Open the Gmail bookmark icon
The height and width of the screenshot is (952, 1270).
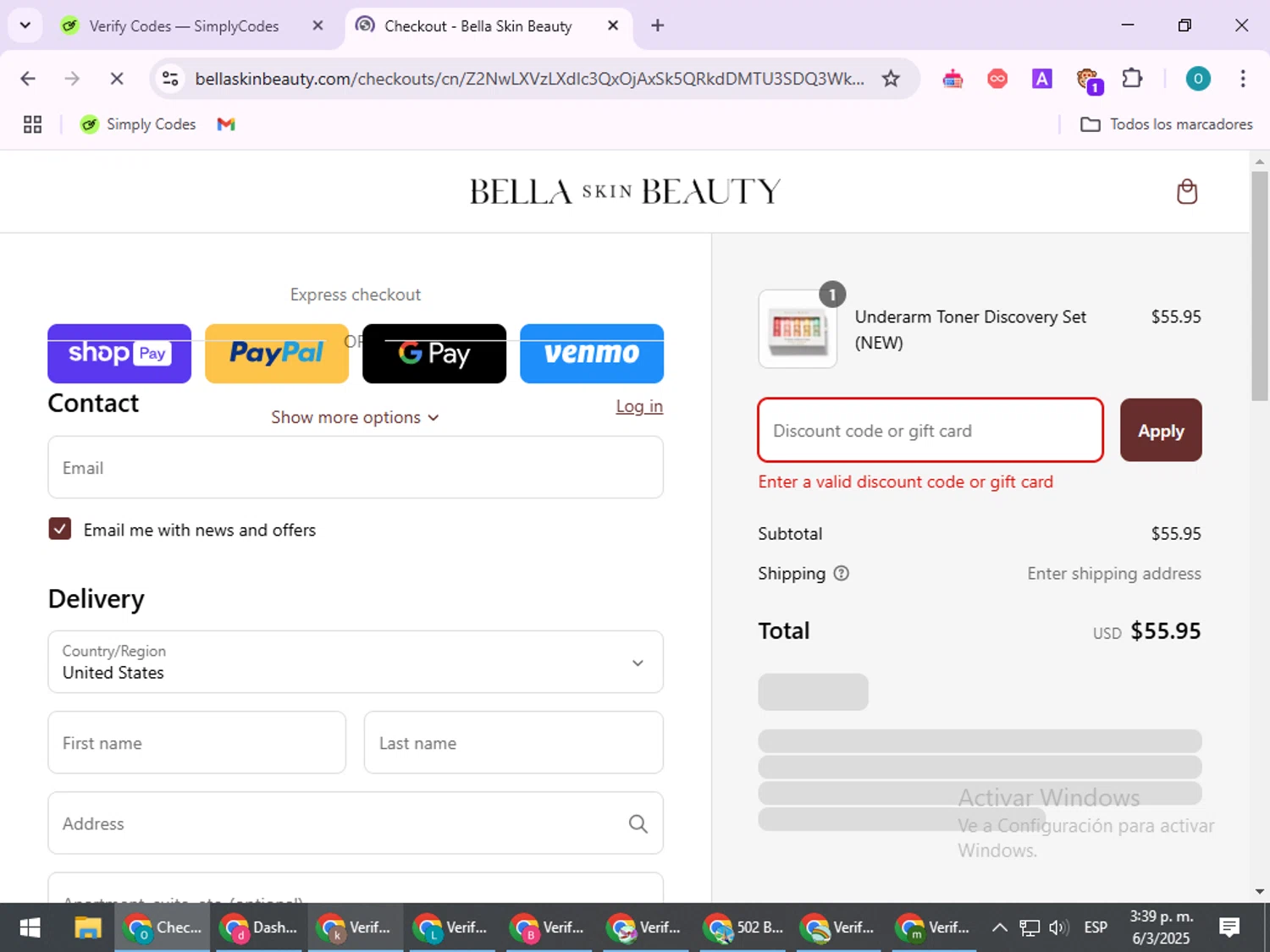click(226, 124)
